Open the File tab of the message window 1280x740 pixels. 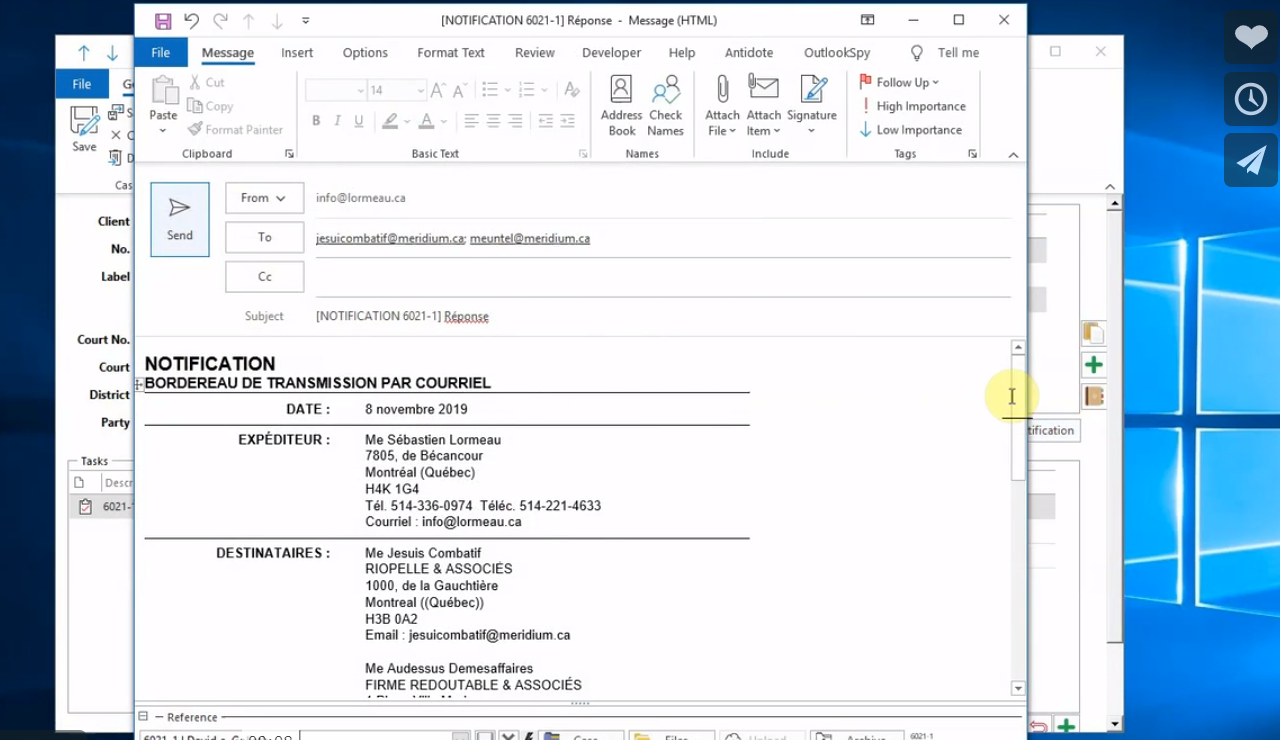(x=160, y=53)
